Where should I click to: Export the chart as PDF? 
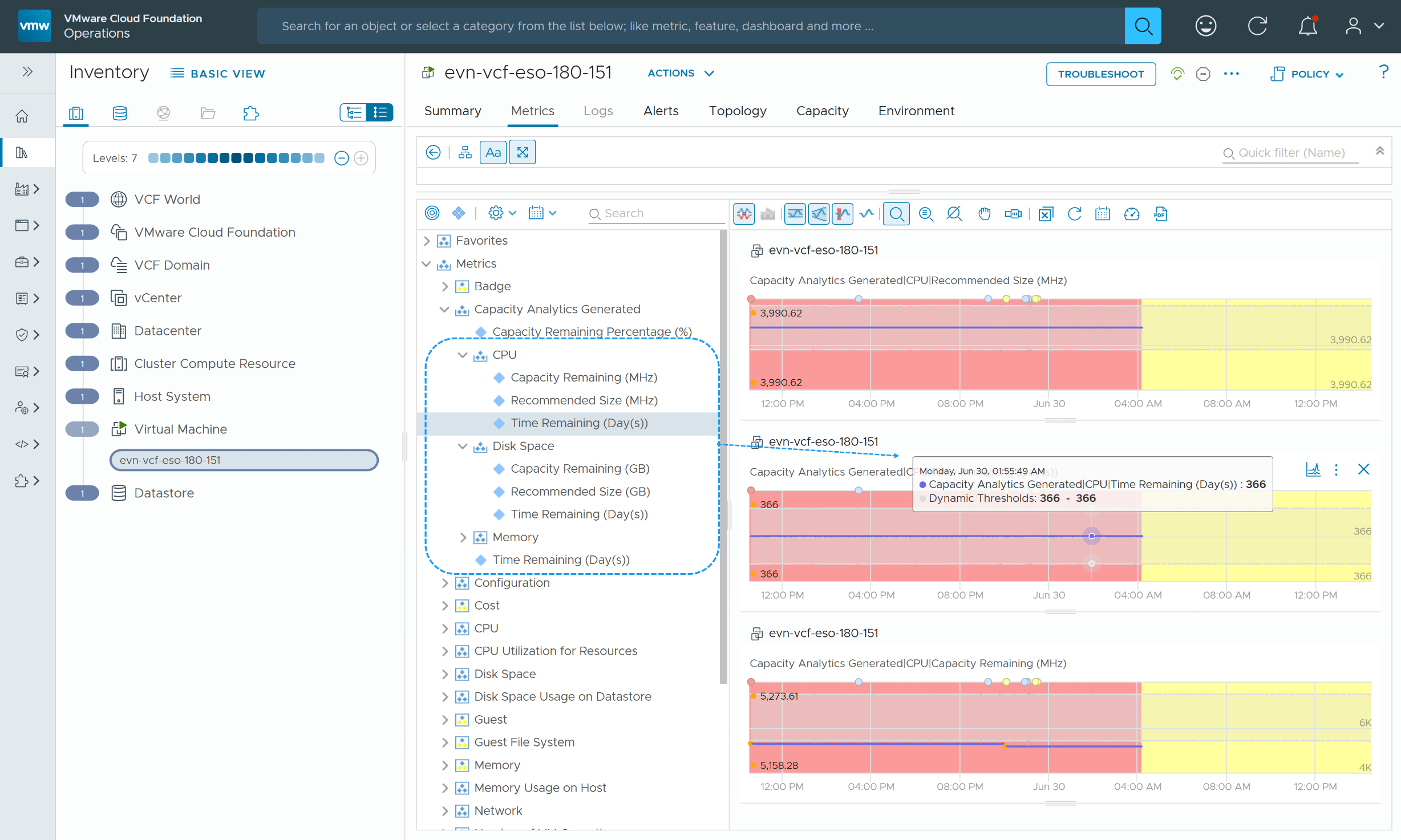(1161, 213)
